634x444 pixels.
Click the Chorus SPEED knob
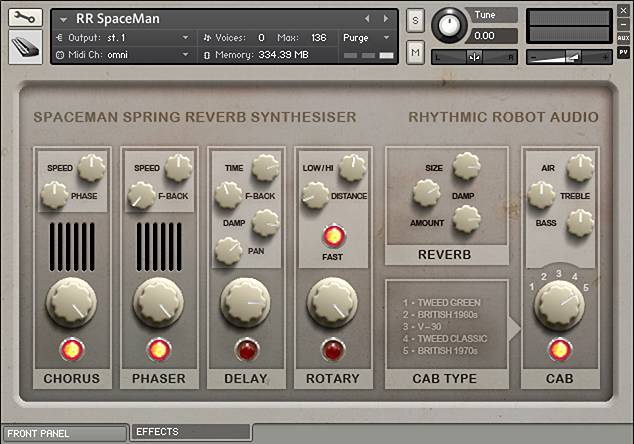[x=91, y=168]
